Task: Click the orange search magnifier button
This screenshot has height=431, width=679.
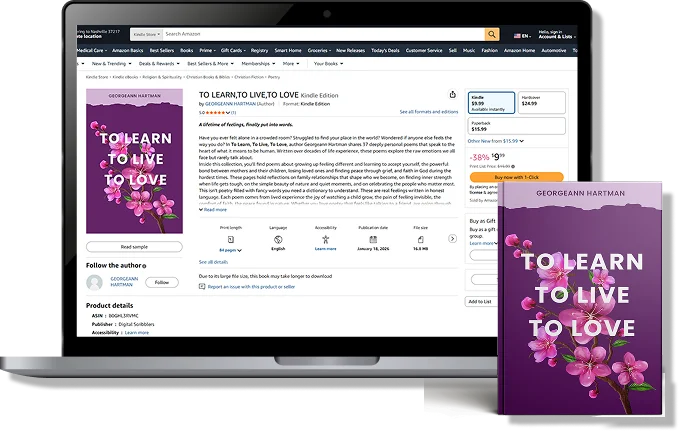Action: click(492, 34)
